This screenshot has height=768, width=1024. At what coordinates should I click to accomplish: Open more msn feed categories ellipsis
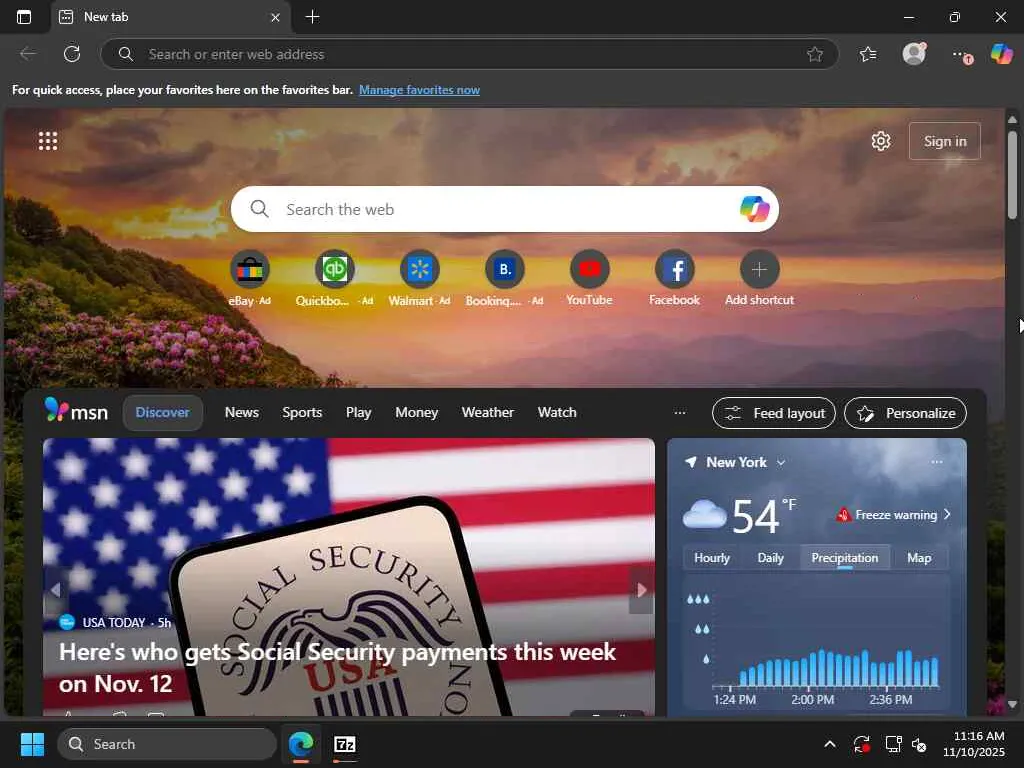680,413
